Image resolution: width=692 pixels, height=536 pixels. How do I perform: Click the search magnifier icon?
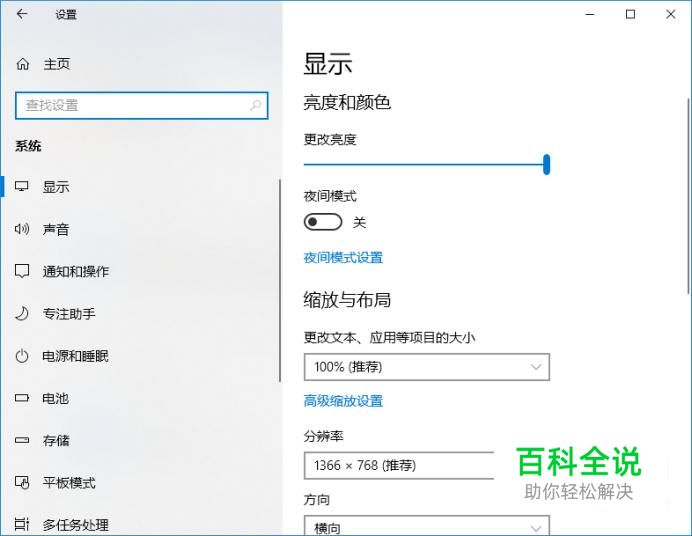click(256, 105)
